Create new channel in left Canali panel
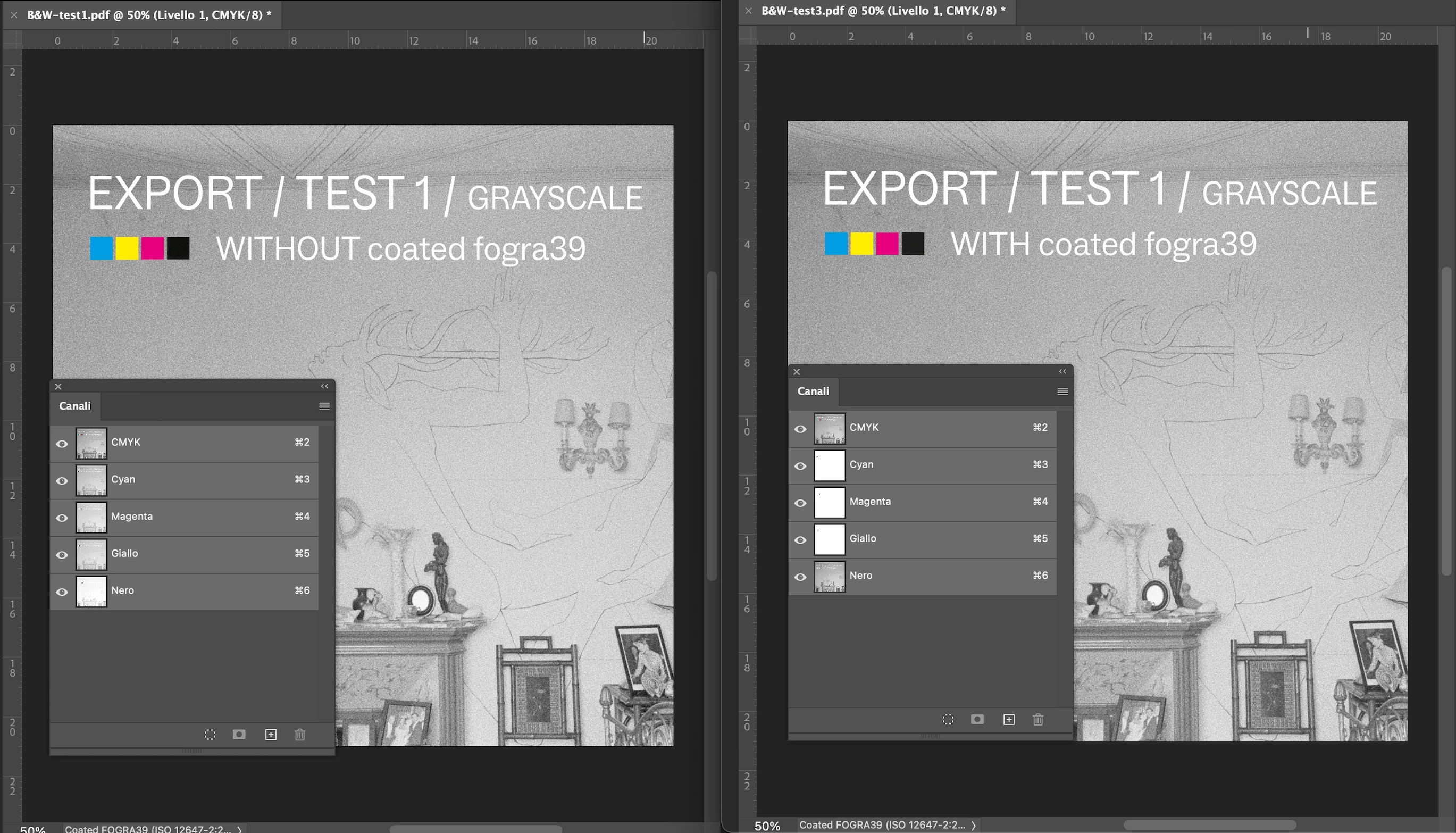 tap(271, 734)
